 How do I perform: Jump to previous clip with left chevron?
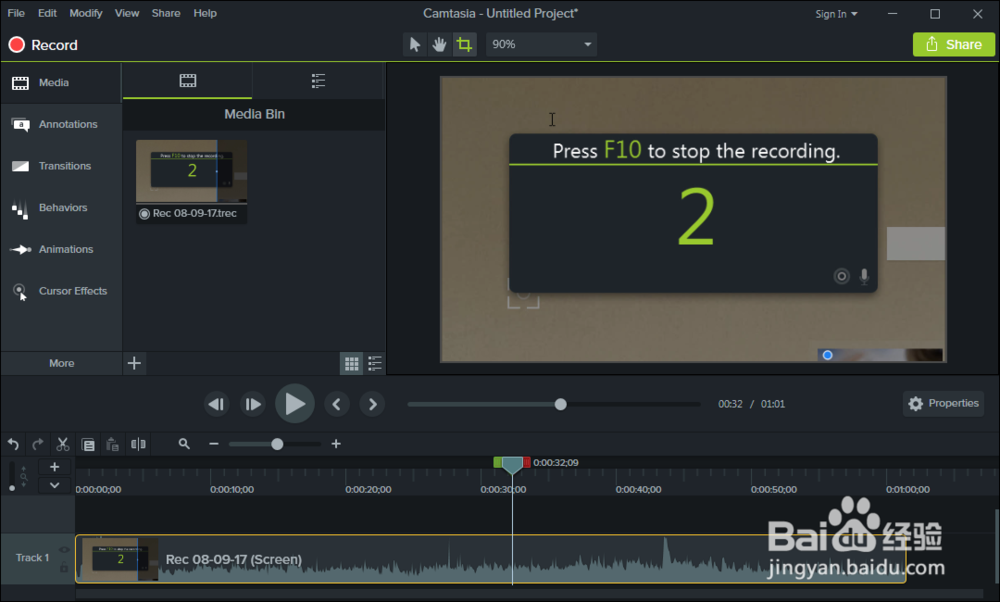tap(336, 404)
